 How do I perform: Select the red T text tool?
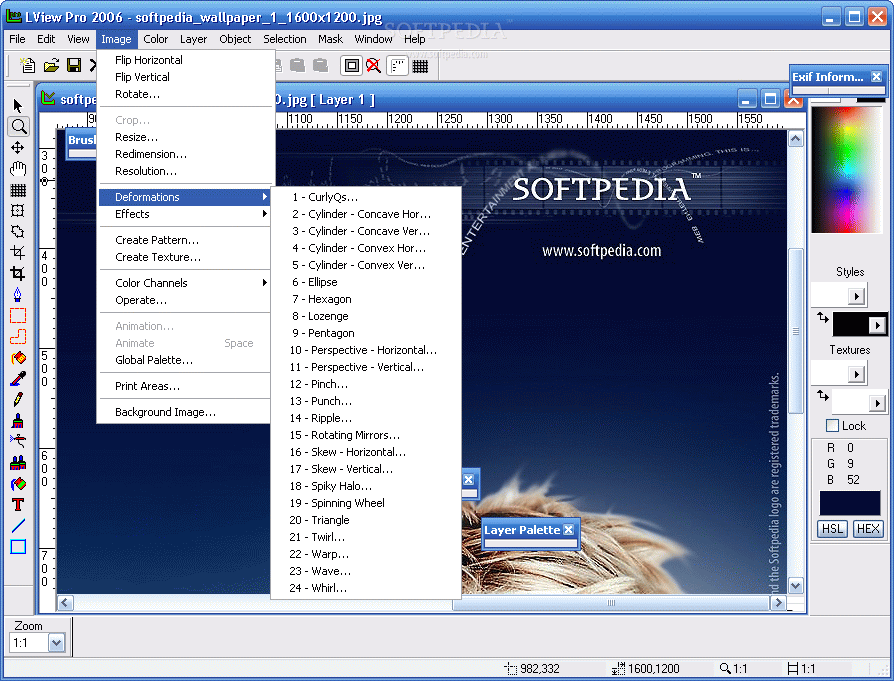[18, 505]
